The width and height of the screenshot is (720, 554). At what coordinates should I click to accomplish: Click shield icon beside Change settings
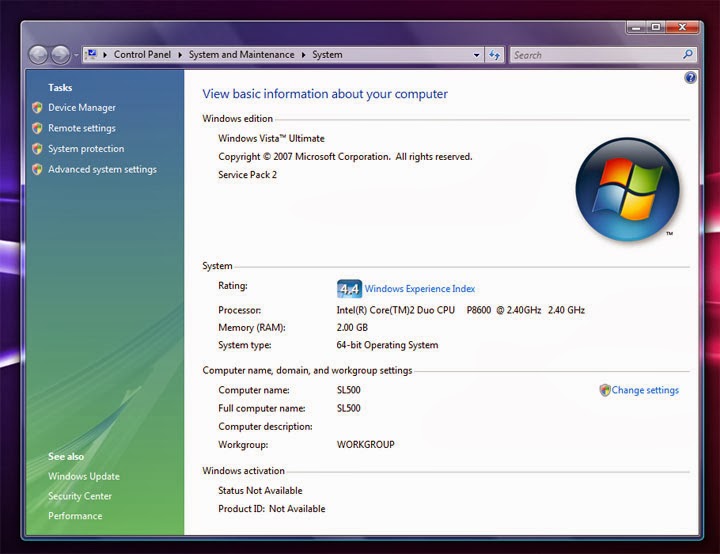click(605, 390)
